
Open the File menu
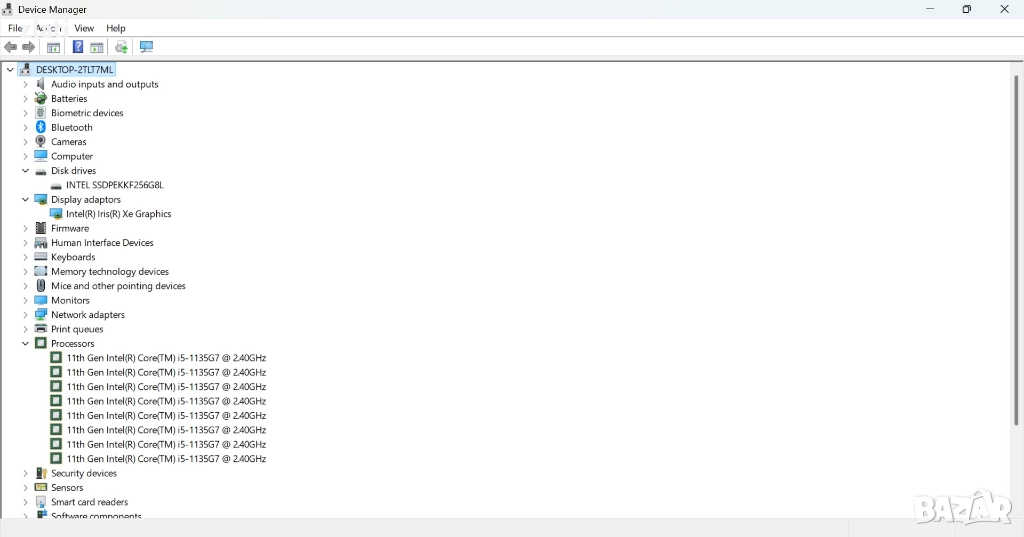pos(15,28)
